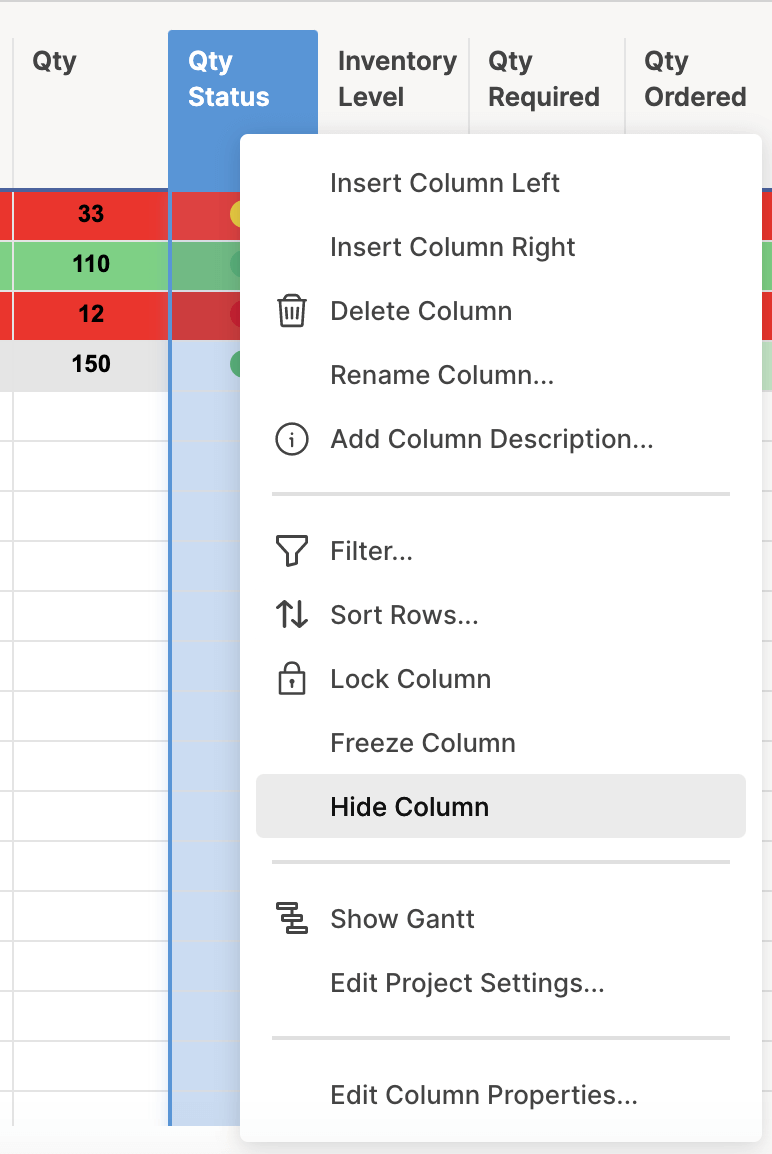Select the Qty Ordered column header

tap(695, 79)
